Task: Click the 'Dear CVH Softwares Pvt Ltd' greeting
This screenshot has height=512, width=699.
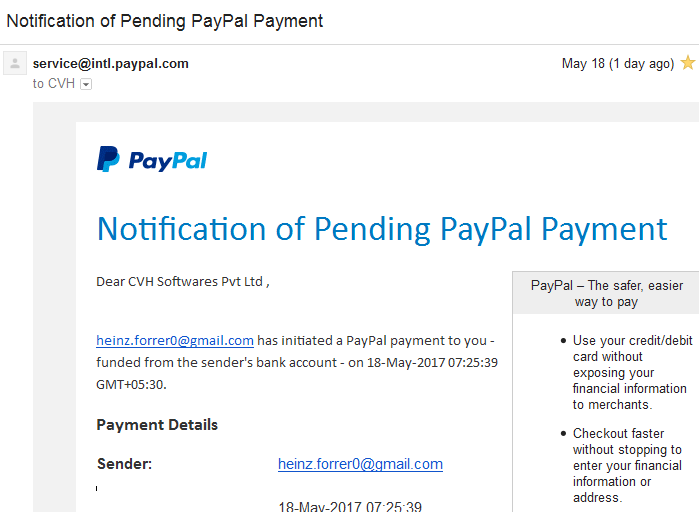Action: point(183,282)
